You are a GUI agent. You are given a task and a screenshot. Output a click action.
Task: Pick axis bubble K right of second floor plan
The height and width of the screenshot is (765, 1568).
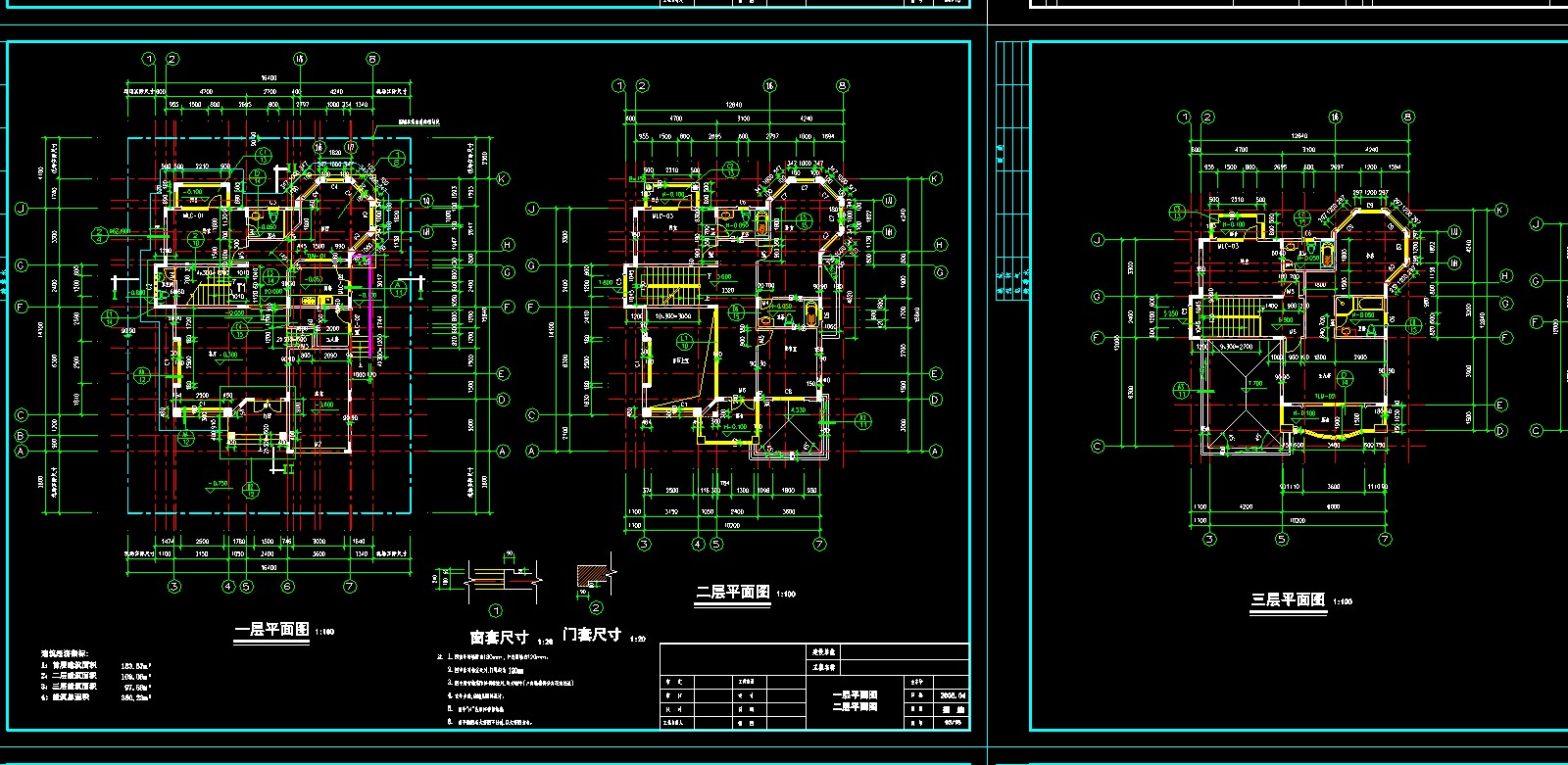(936, 179)
